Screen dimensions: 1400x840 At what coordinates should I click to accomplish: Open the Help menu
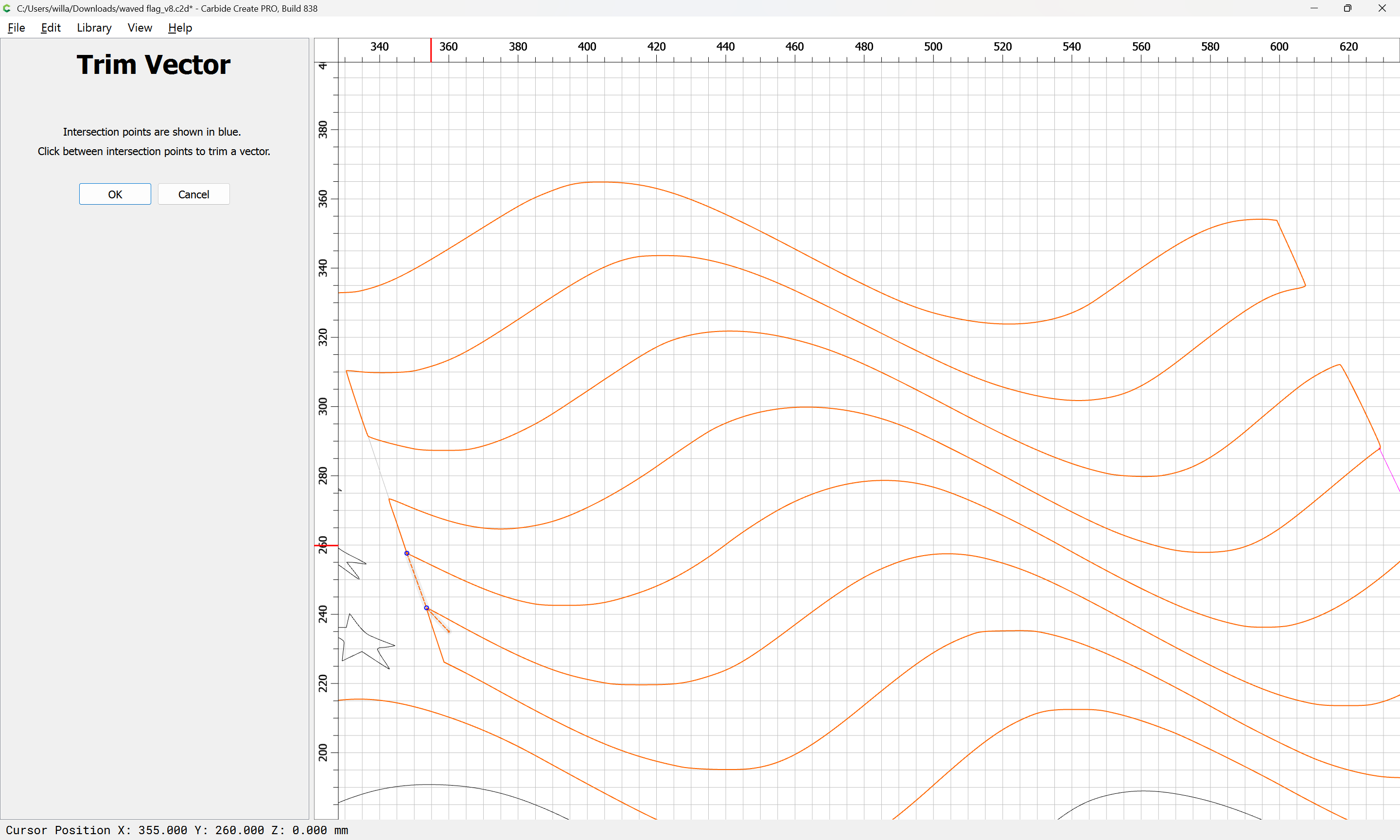pos(180,28)
